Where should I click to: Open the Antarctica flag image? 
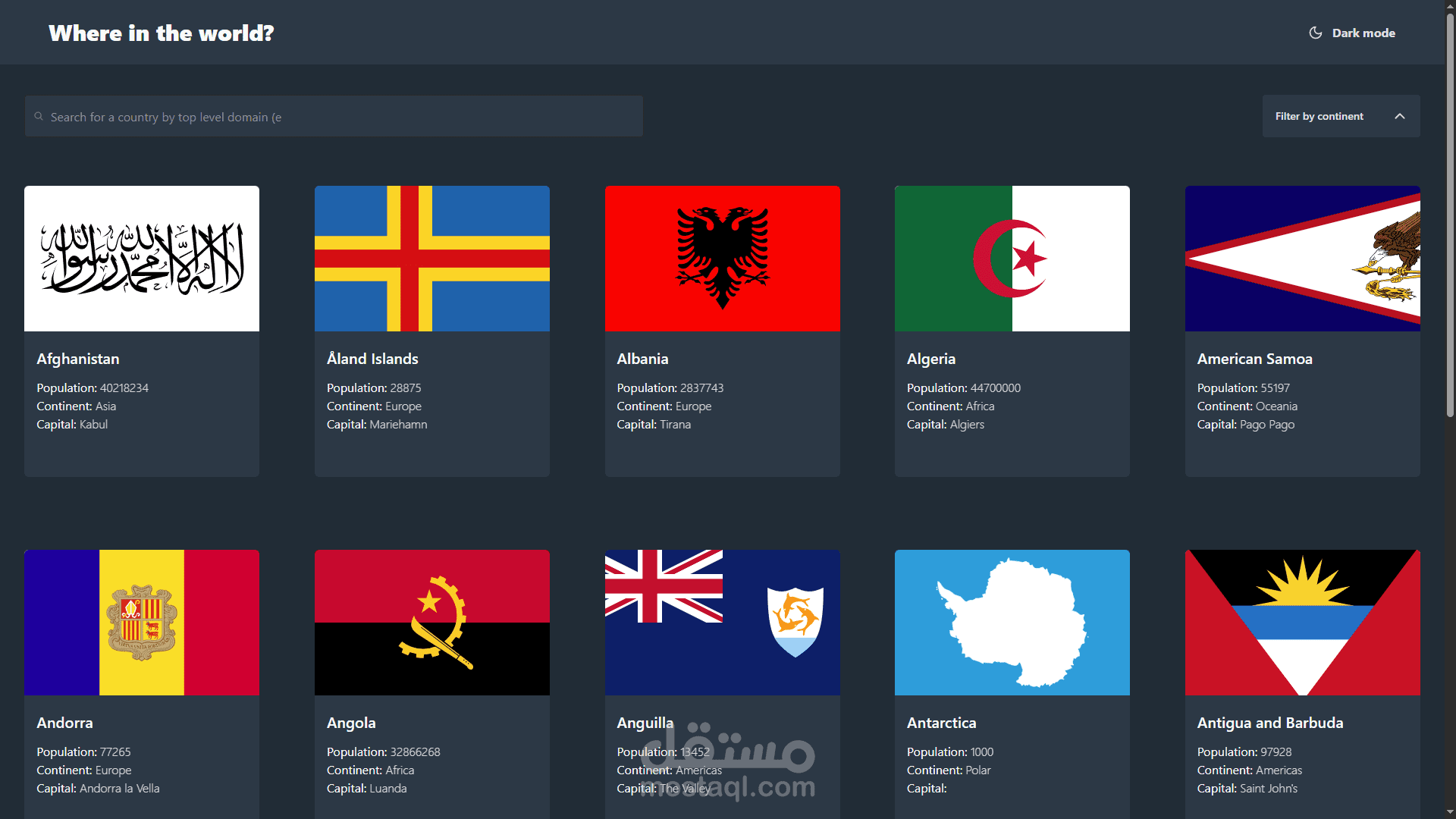click(1012, 623)
